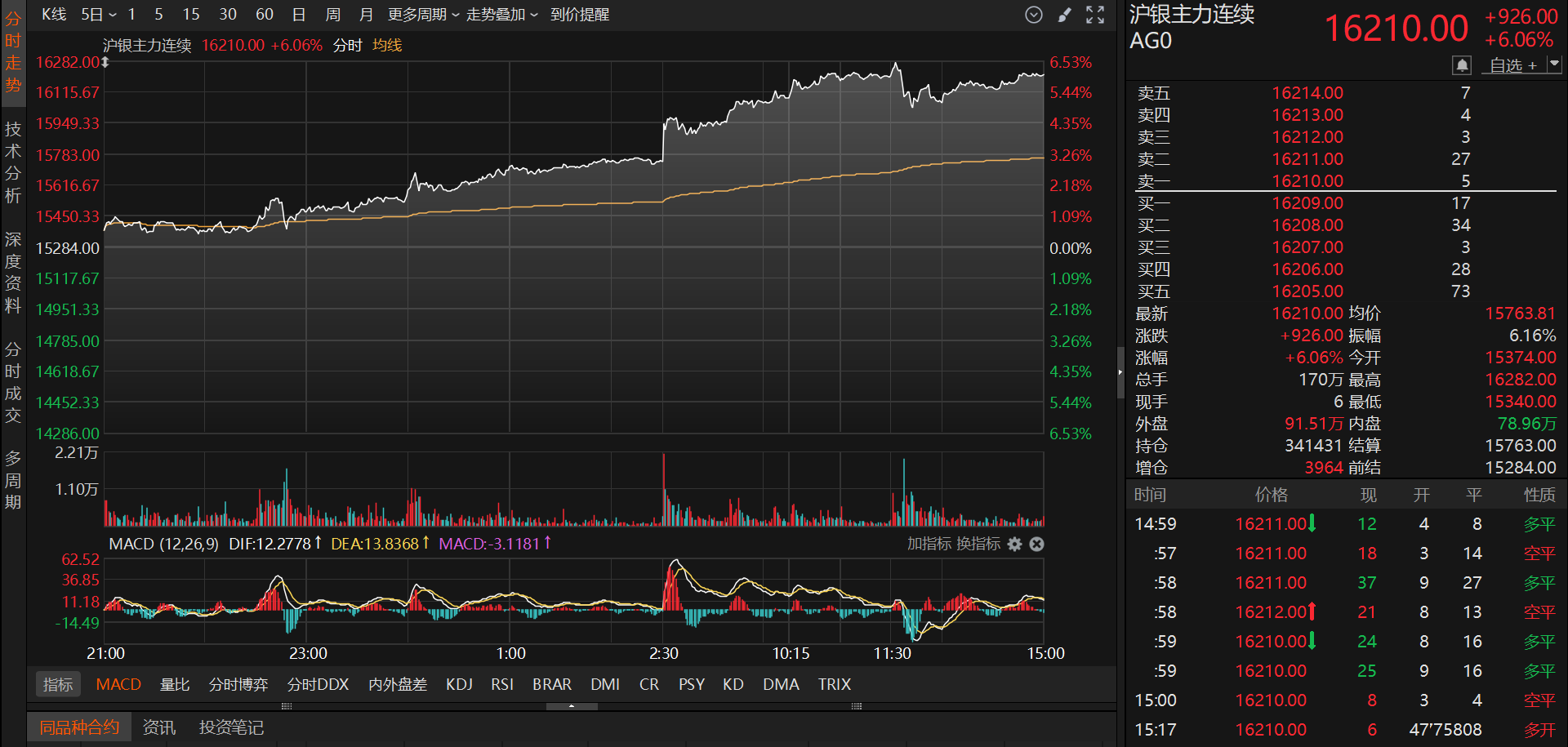Open the 更多周期 dropdown
This screenshot has height=747, width=1568.
423,15
